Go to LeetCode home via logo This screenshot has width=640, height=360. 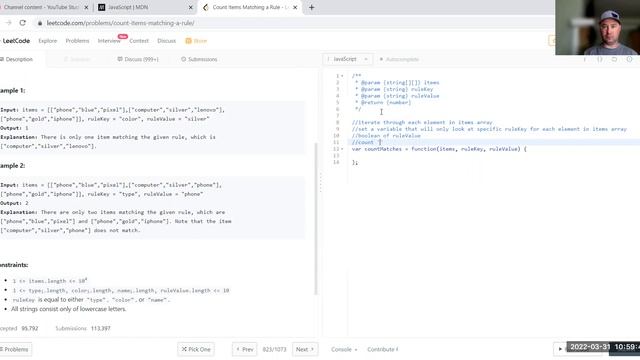click(16, 41)
